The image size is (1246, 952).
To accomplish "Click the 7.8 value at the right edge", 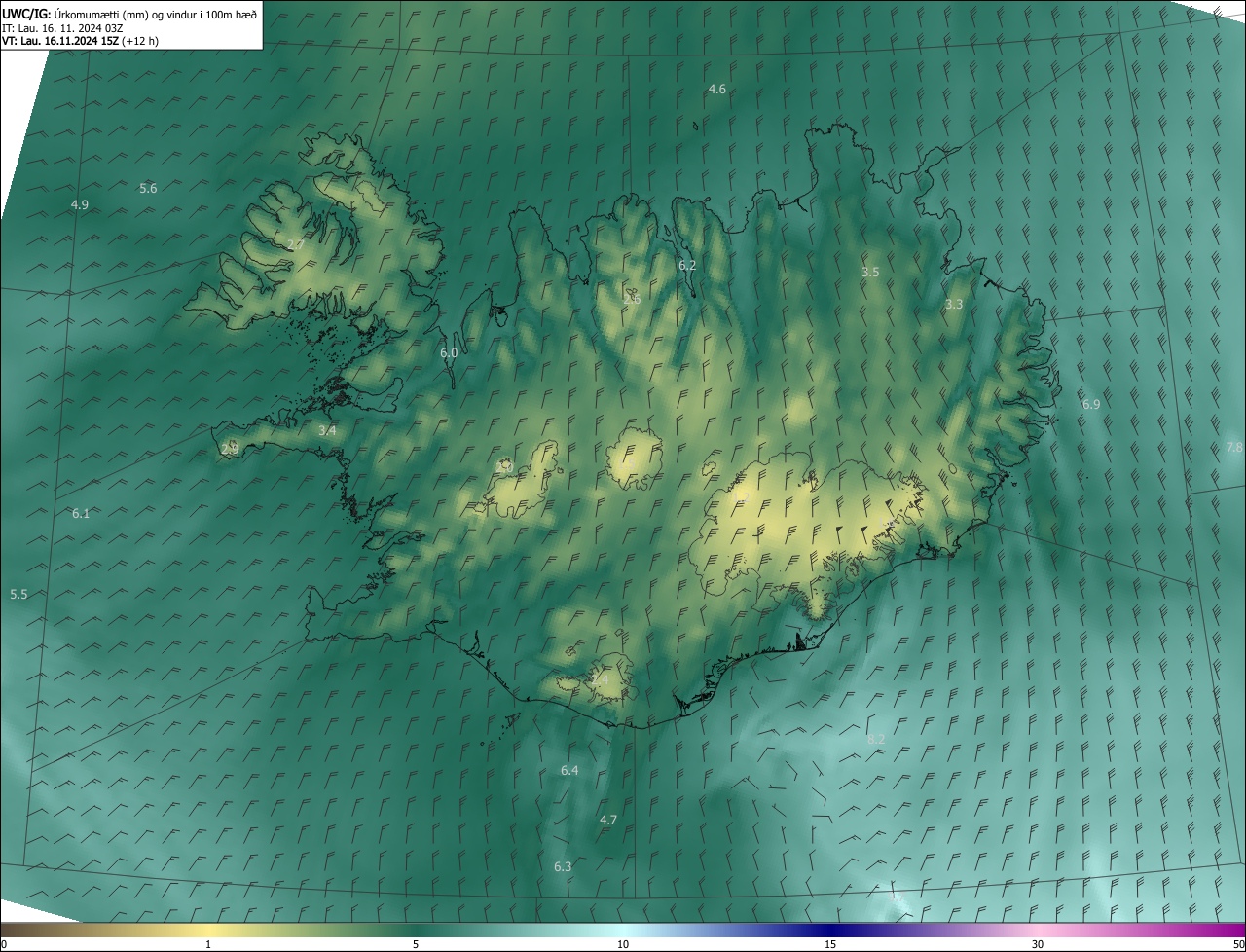I will pyautogui.click(x=1234, y=446).
